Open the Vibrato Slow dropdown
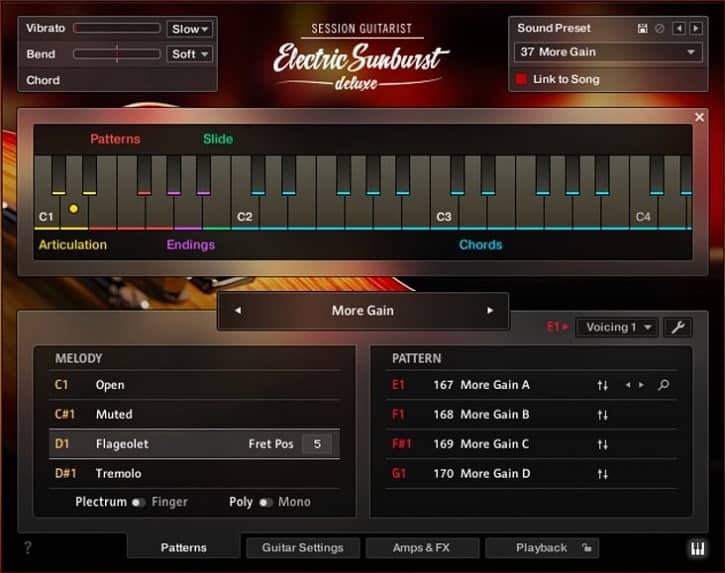This screenshot has height=573, width=725. tap(190, 29)
